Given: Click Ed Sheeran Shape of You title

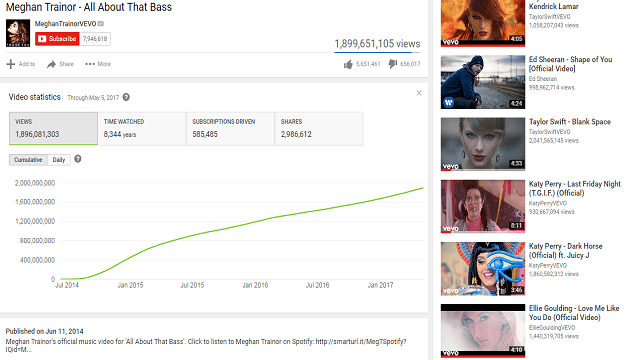Looking at the screenshot, I should pos(571,64).
